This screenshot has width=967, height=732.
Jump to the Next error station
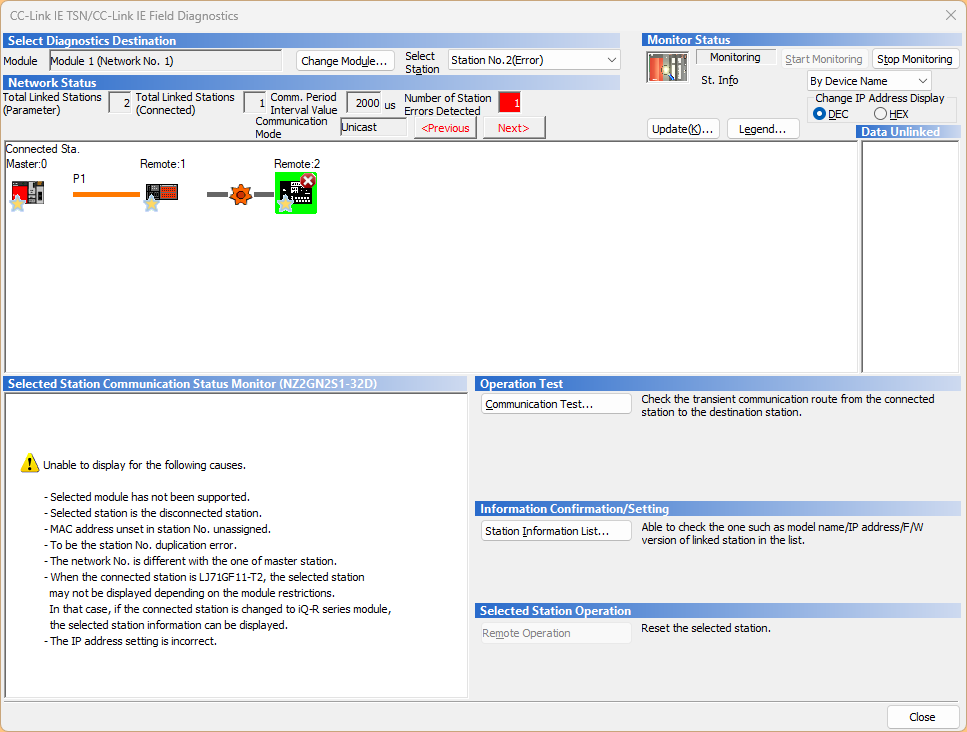pyautogui.click(x=513, y=128)
